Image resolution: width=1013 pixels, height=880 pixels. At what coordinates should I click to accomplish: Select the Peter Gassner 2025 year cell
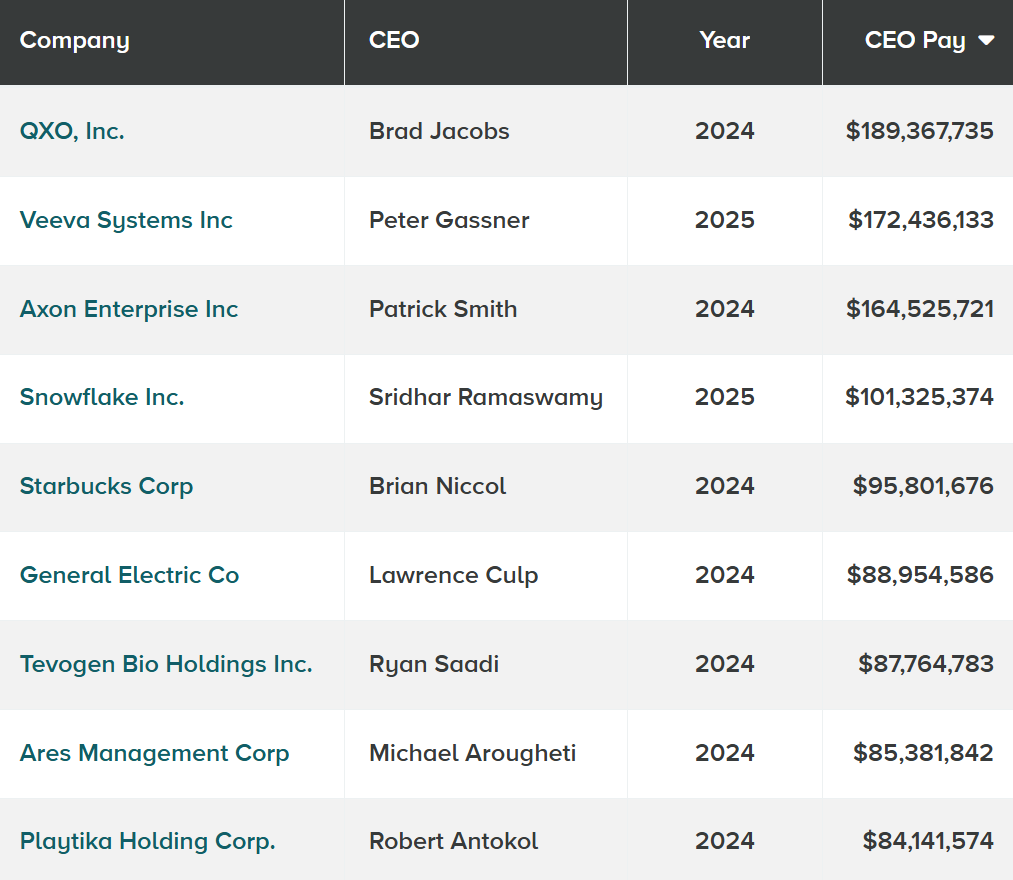click(724, 220)
